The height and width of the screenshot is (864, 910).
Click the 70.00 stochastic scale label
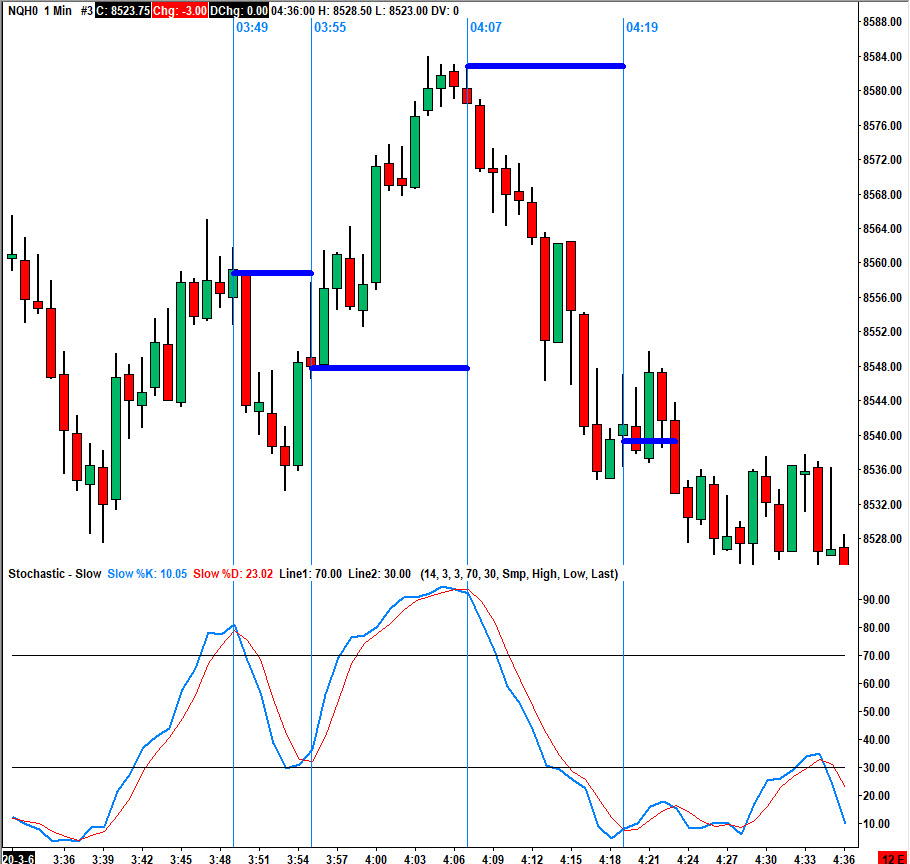tap(877, 656)
